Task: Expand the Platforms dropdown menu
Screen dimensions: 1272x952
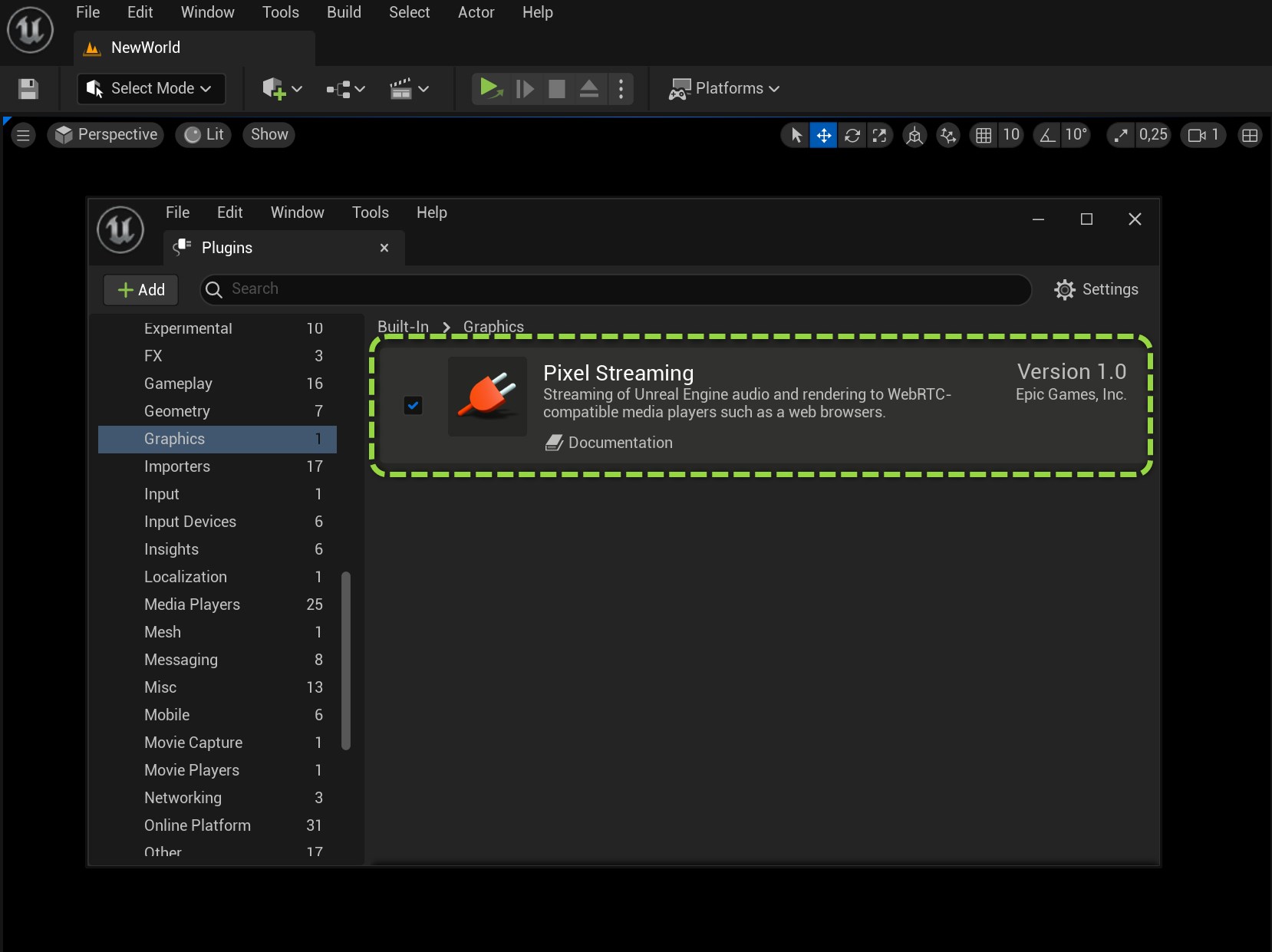Action: pyautogui.click(x=724, y=89)
